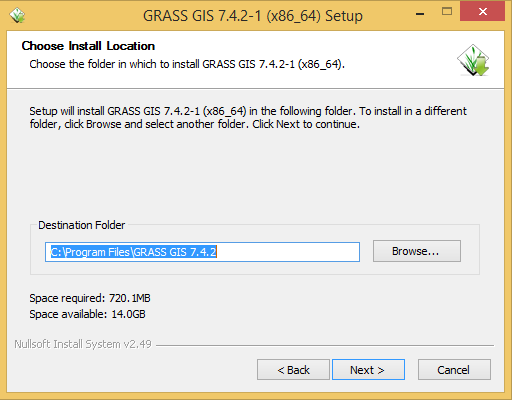Click the GRASS GIS title bar icon

tap(17, 15)
